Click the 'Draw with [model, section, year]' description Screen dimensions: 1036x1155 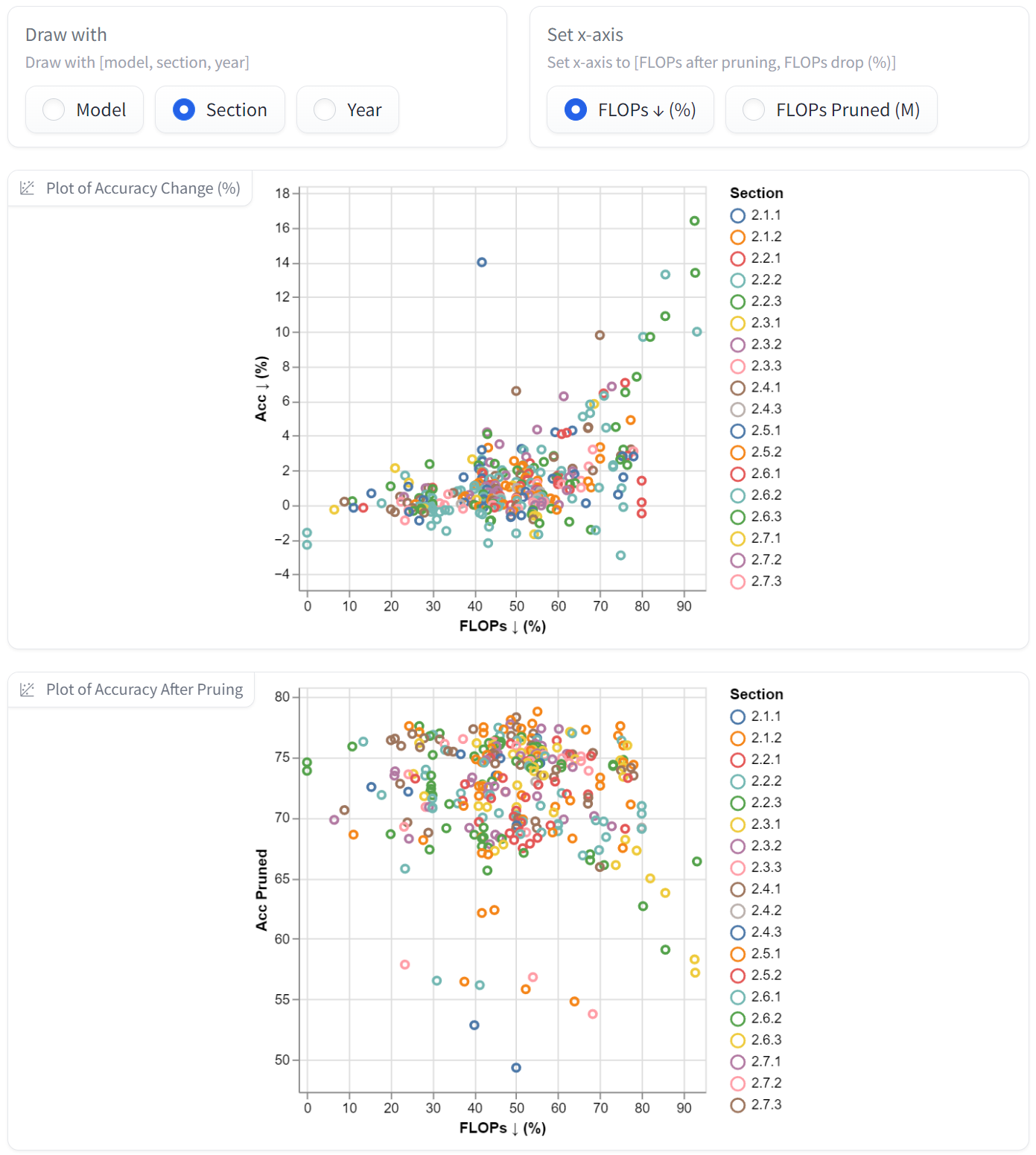click(137, 63)
